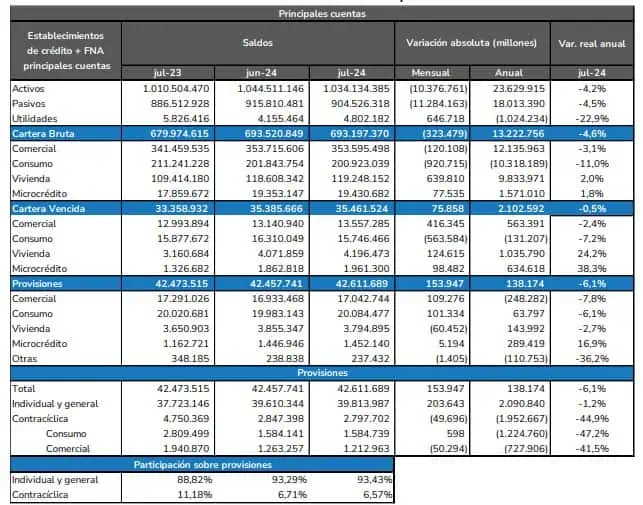Click Activos jun-24 value "1.044.511.146"
This screenshot has width=643, height=505.
[271, 89]
